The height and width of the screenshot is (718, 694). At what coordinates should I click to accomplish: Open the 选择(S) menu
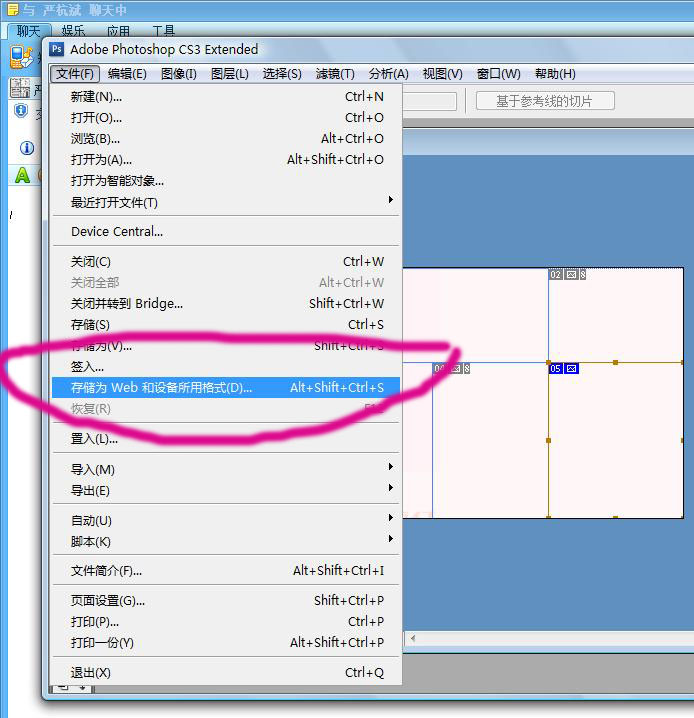tap(282, 74)
